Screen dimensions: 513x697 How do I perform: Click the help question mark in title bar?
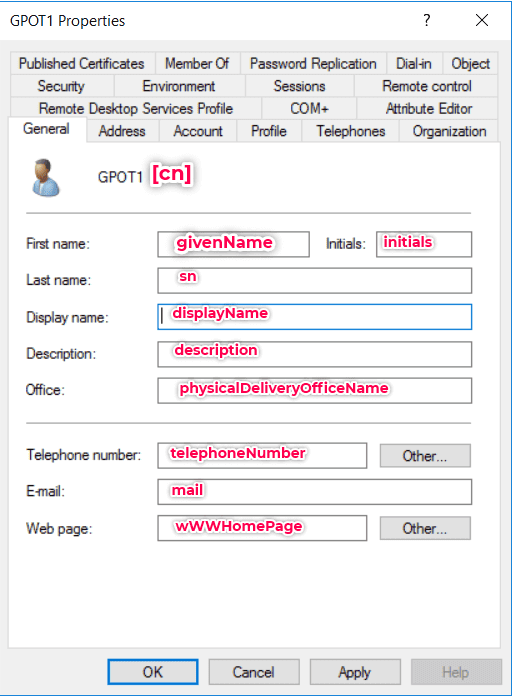(x=427, y=20)
